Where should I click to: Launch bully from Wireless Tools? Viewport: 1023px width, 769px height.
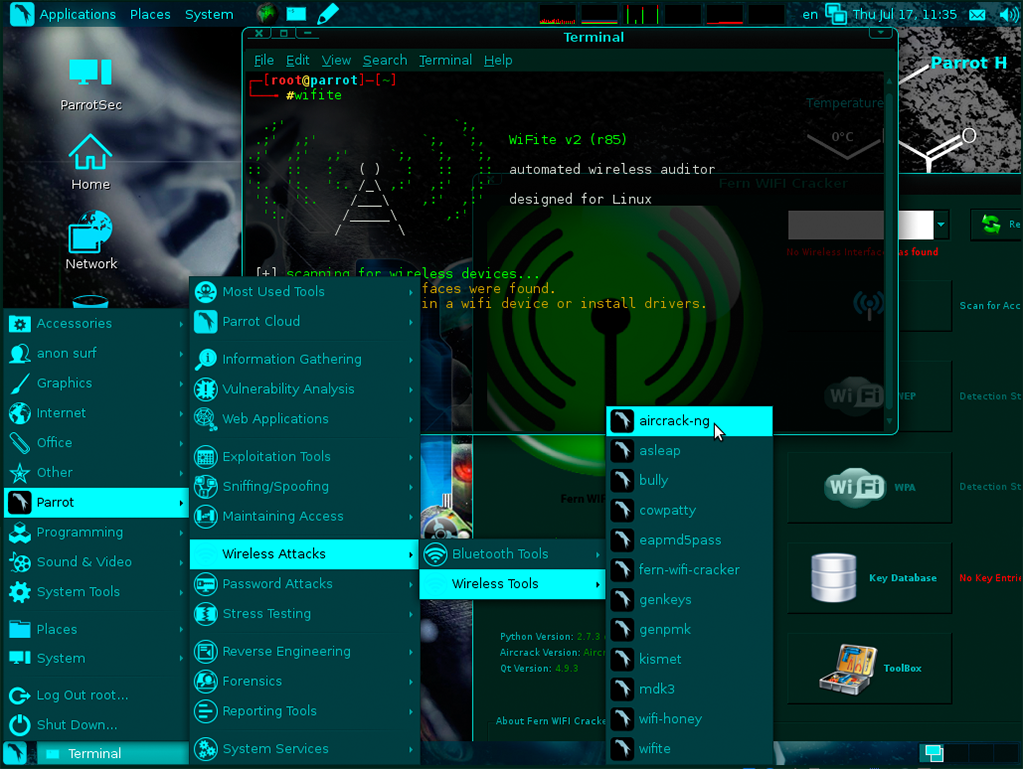pos(690,481)
